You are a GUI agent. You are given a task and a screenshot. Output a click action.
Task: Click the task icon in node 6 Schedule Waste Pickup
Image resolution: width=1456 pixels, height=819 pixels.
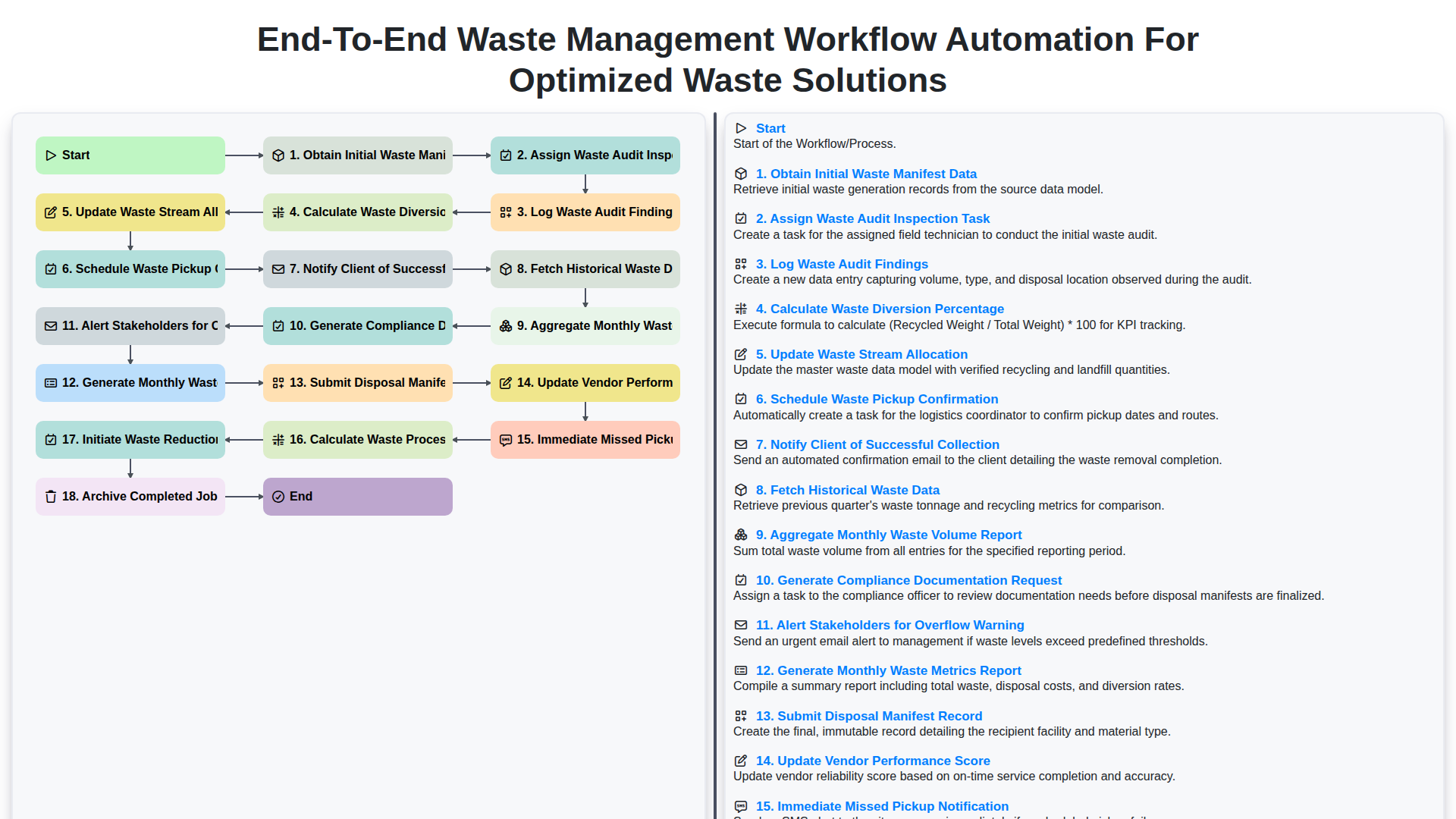51,269
